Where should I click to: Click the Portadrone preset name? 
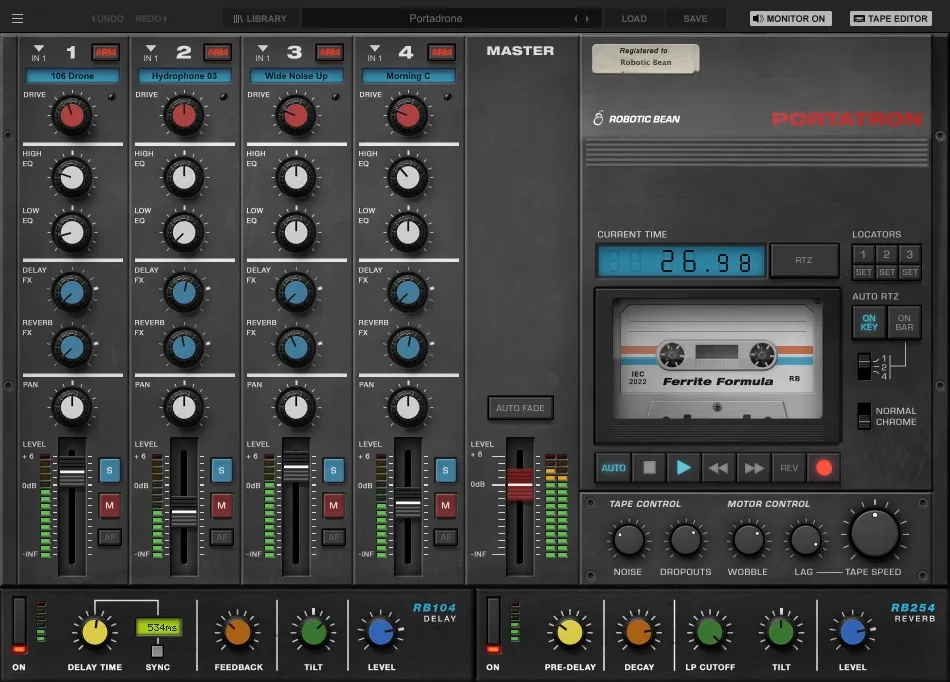point(436,19)
